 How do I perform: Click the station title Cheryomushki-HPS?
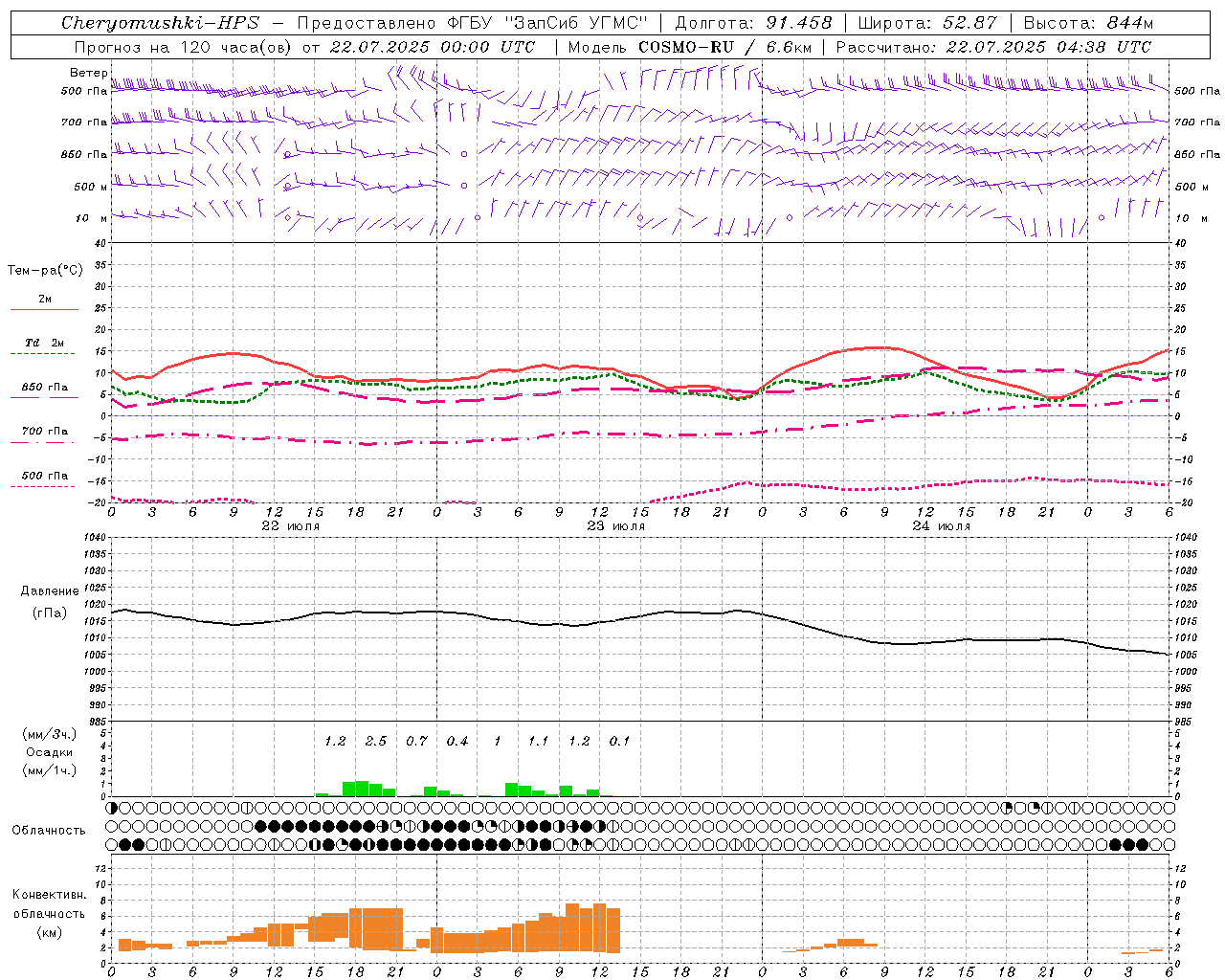click(161, 23)
